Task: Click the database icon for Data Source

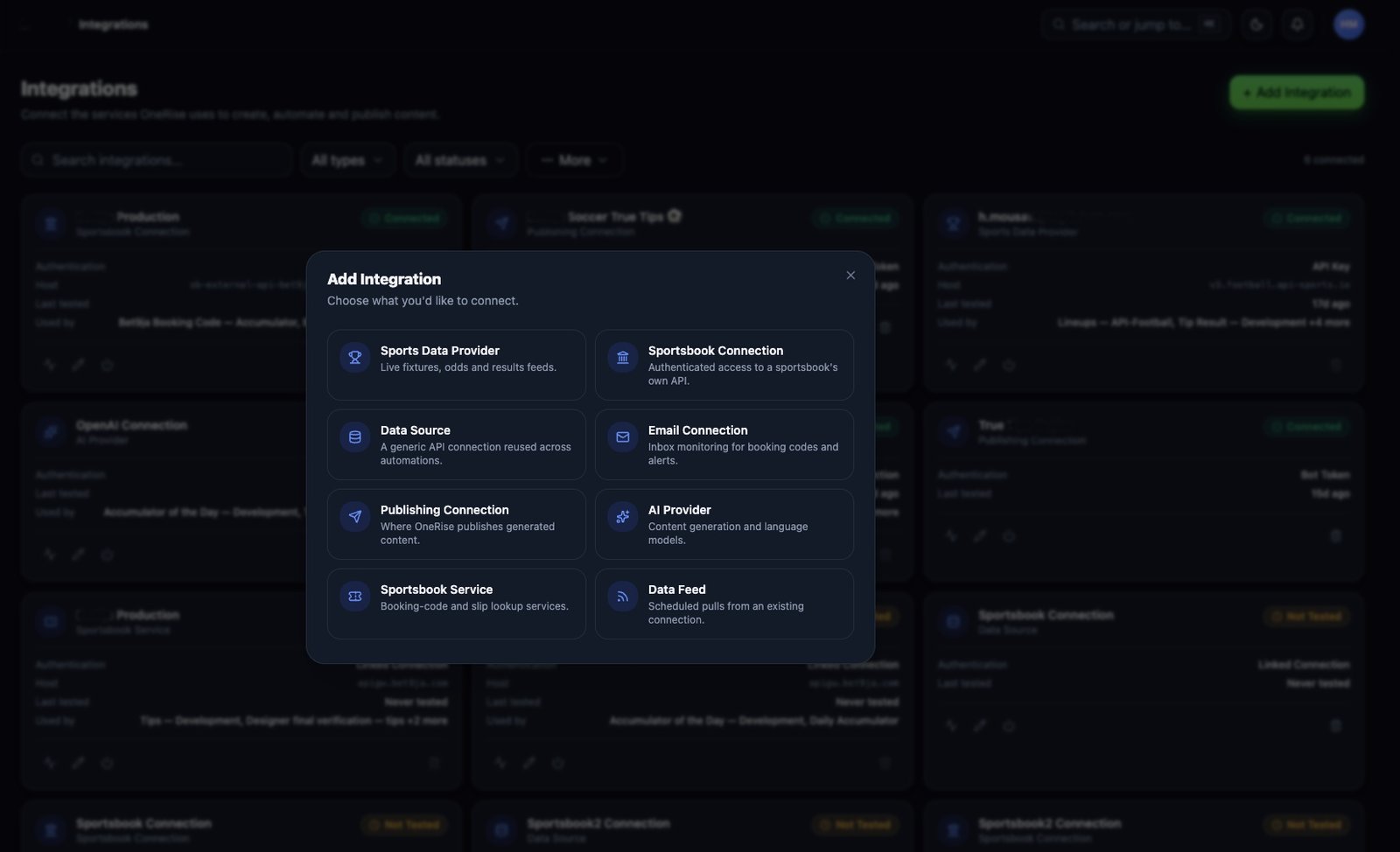Action: 355,436
